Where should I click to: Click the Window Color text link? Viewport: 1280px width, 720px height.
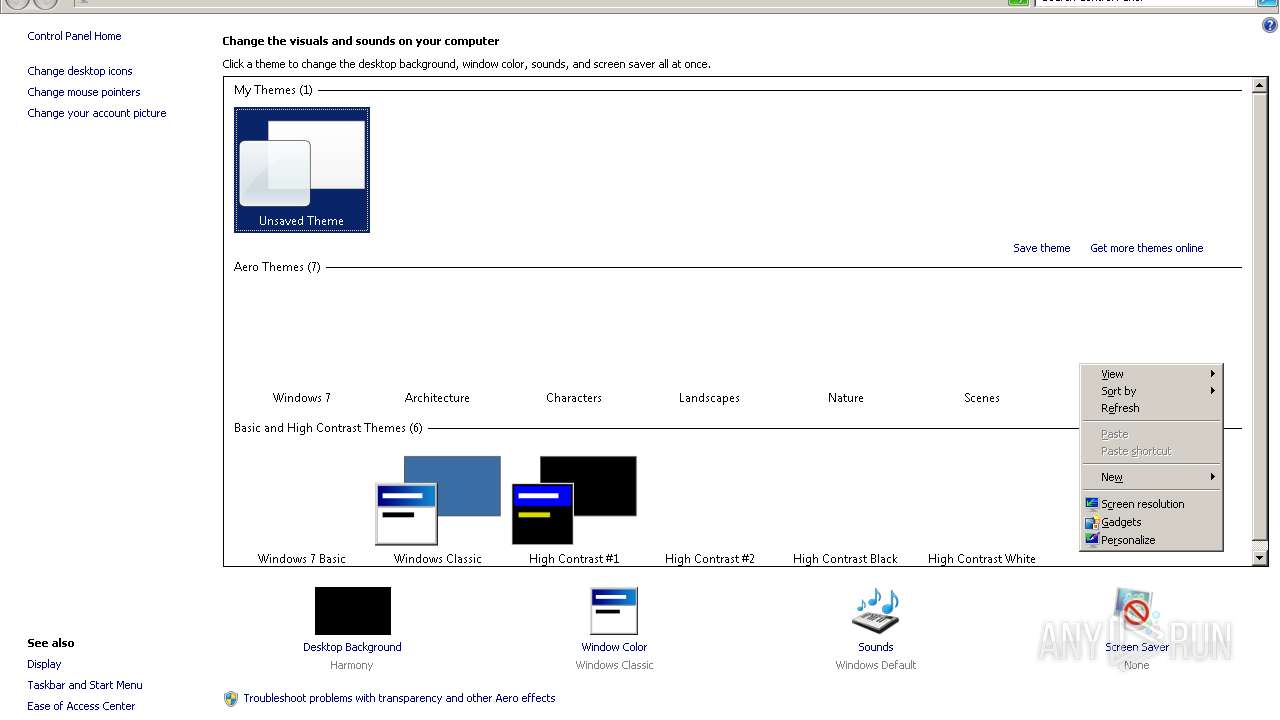pyautogui.click(x=614, y=647)
